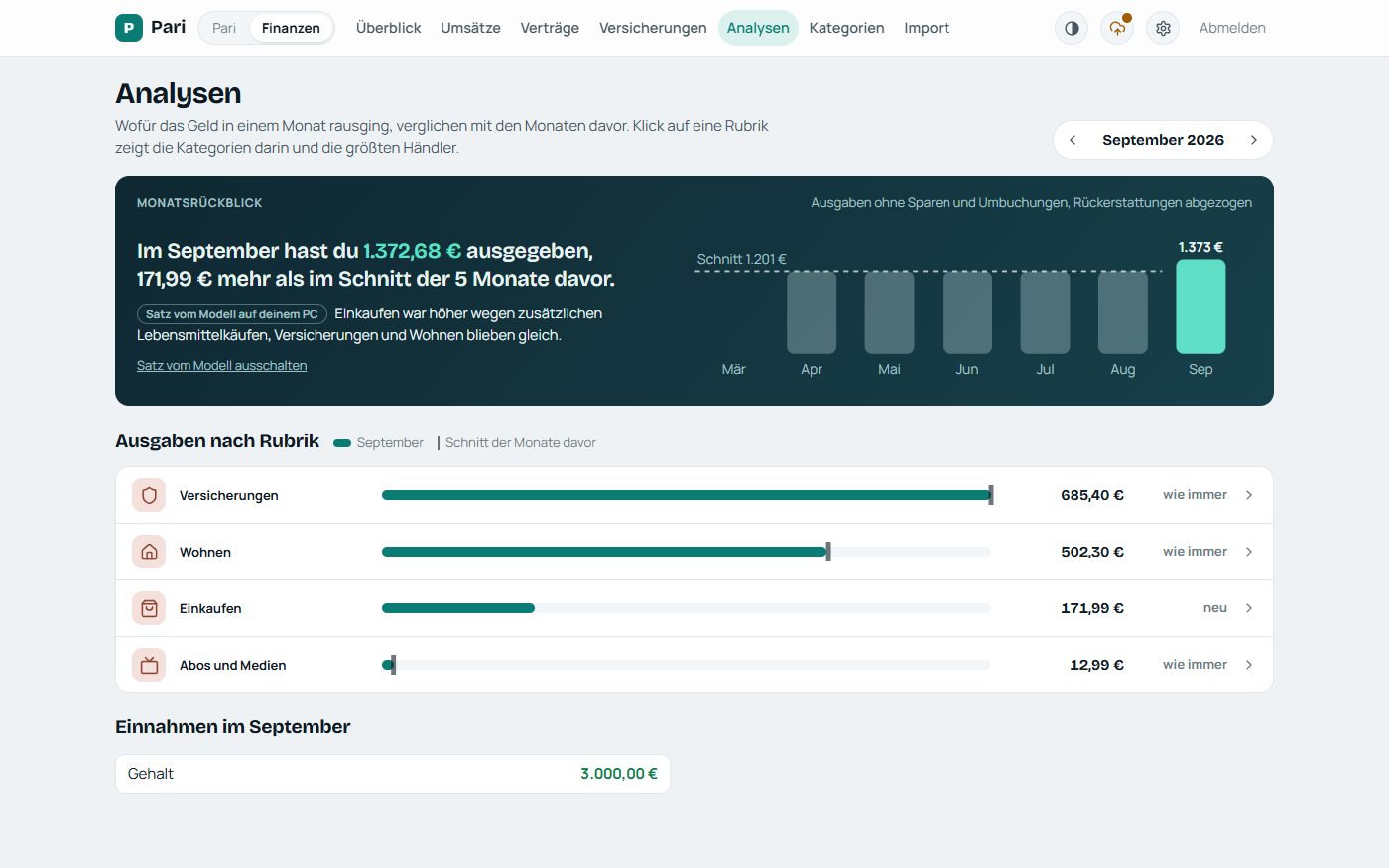Toggle dark/light theme icon
Image resolution: width=1389 pixels, height=868 pixels.
[1072, 28]
